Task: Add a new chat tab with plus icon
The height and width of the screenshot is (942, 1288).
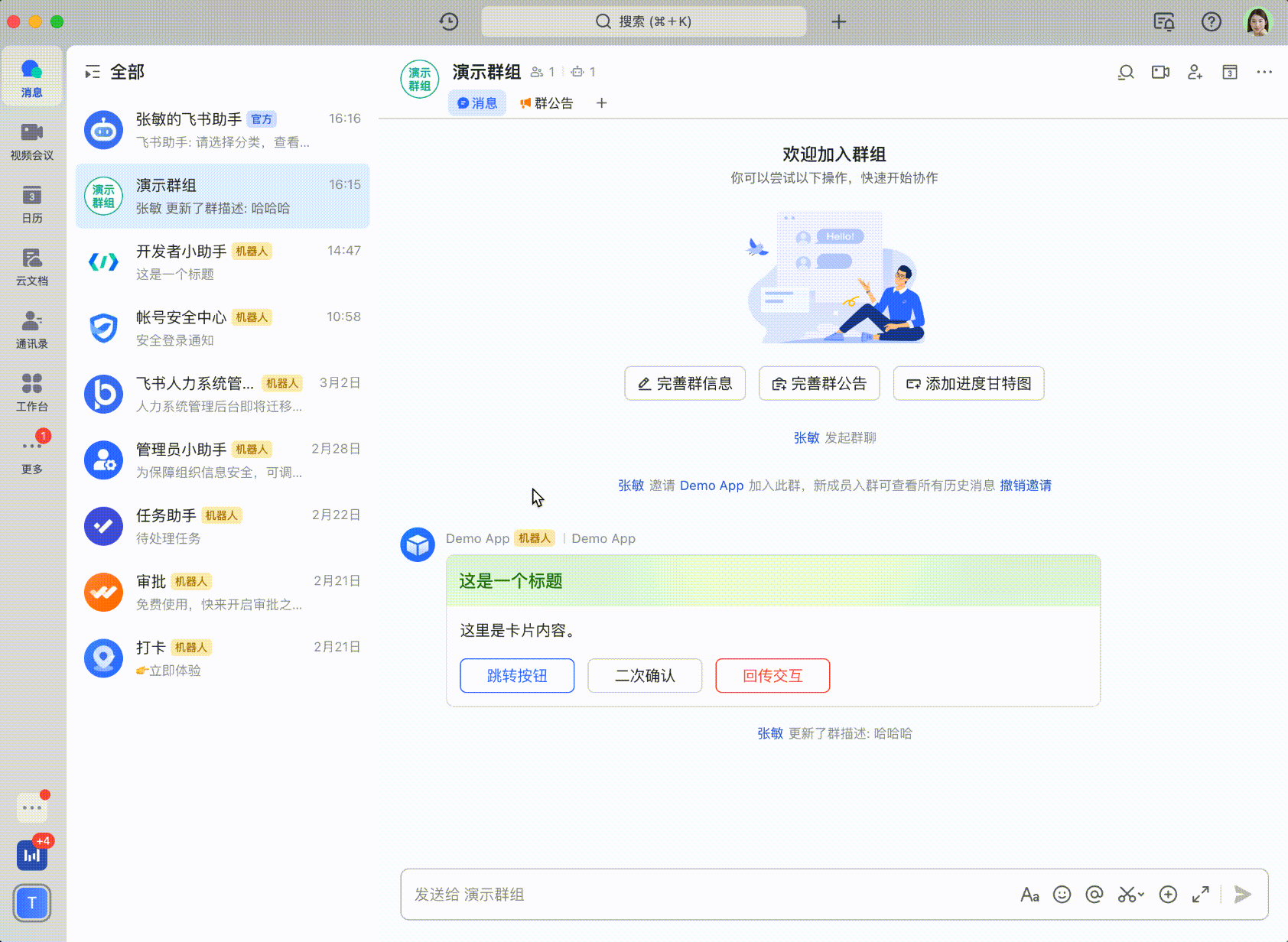Action: (601, 102)
